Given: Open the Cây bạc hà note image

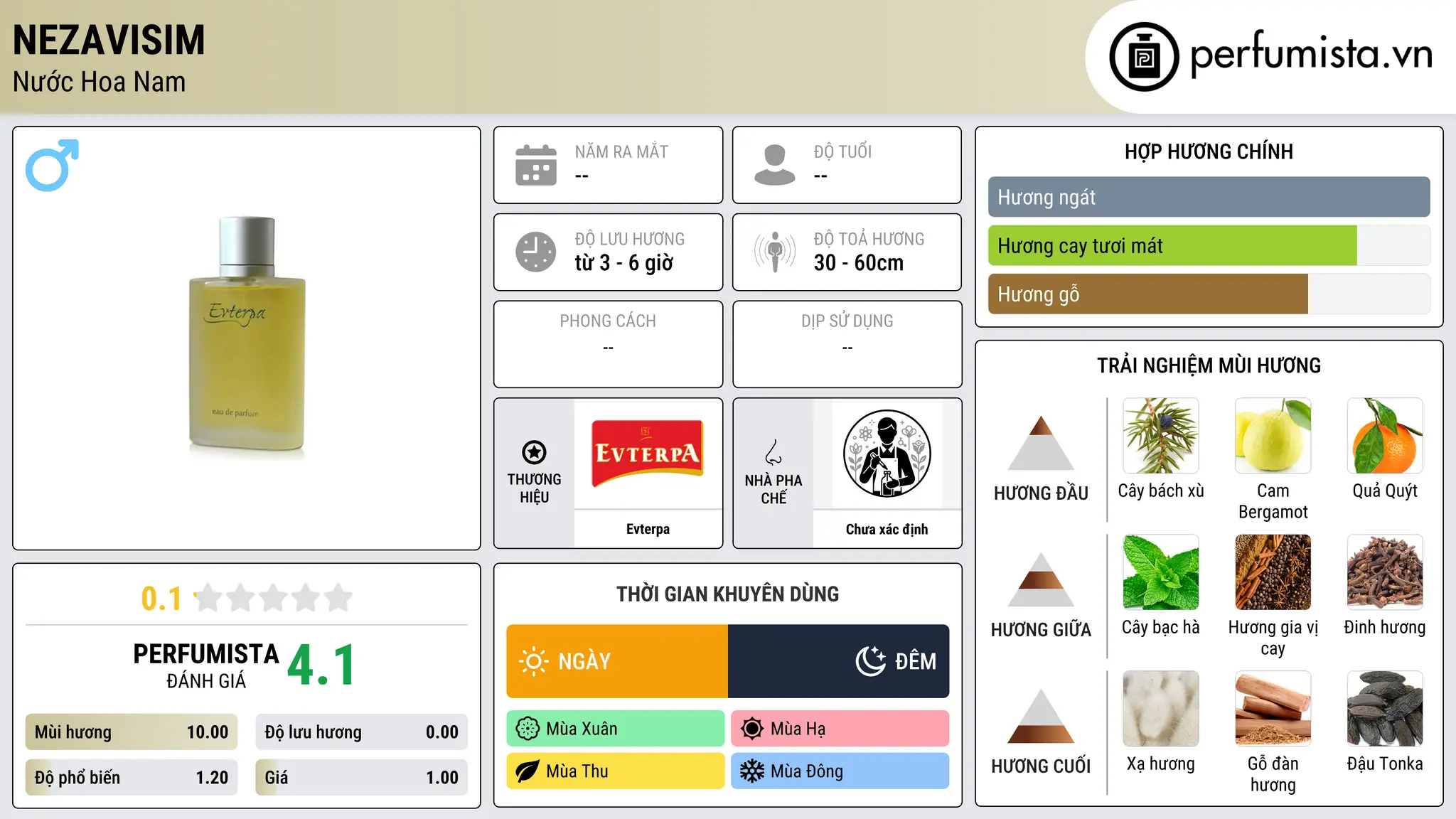Looking at the screenshot, I should coord(1161,572).
